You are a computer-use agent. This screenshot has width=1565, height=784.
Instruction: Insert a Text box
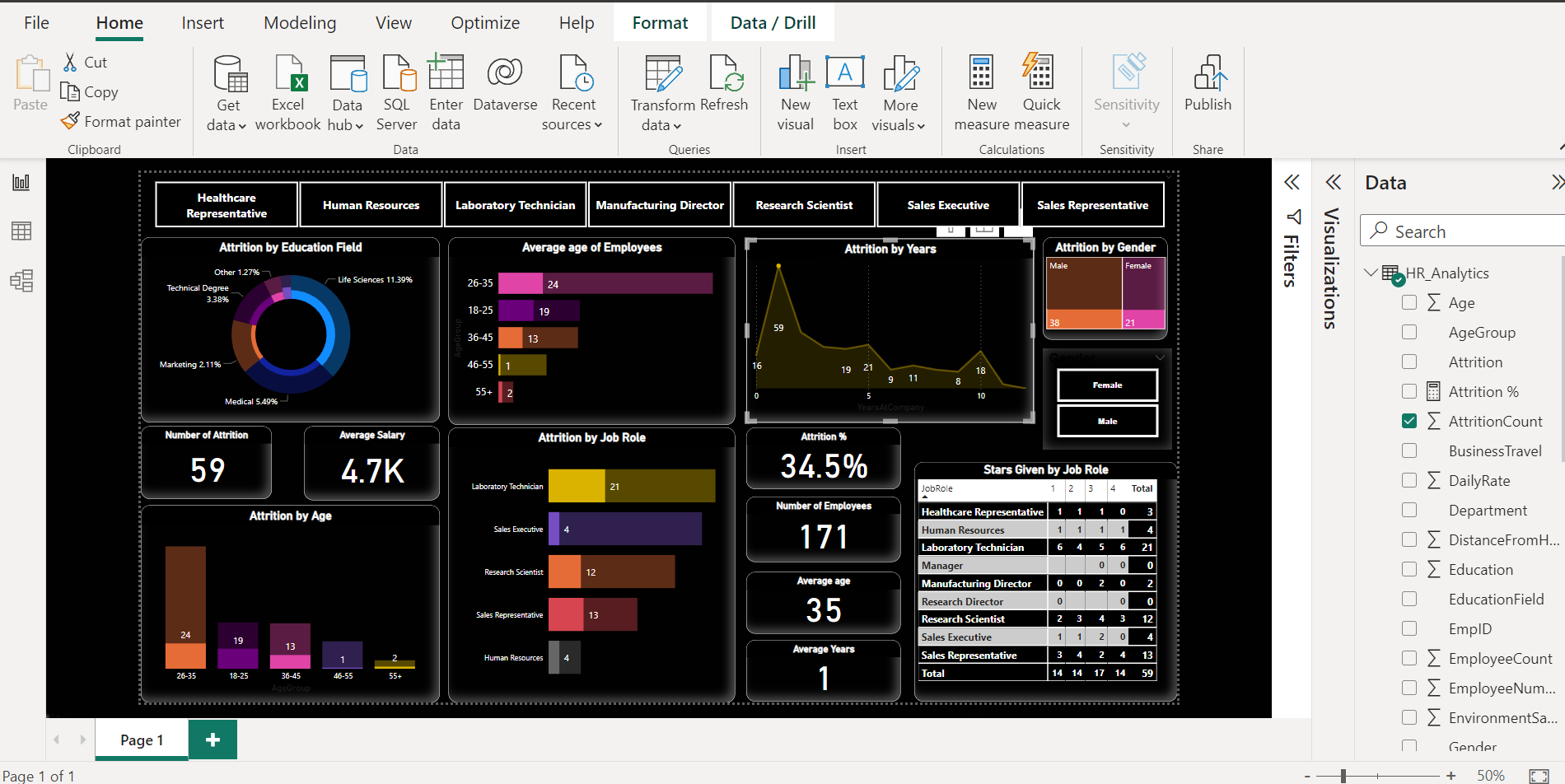point(844,91)
